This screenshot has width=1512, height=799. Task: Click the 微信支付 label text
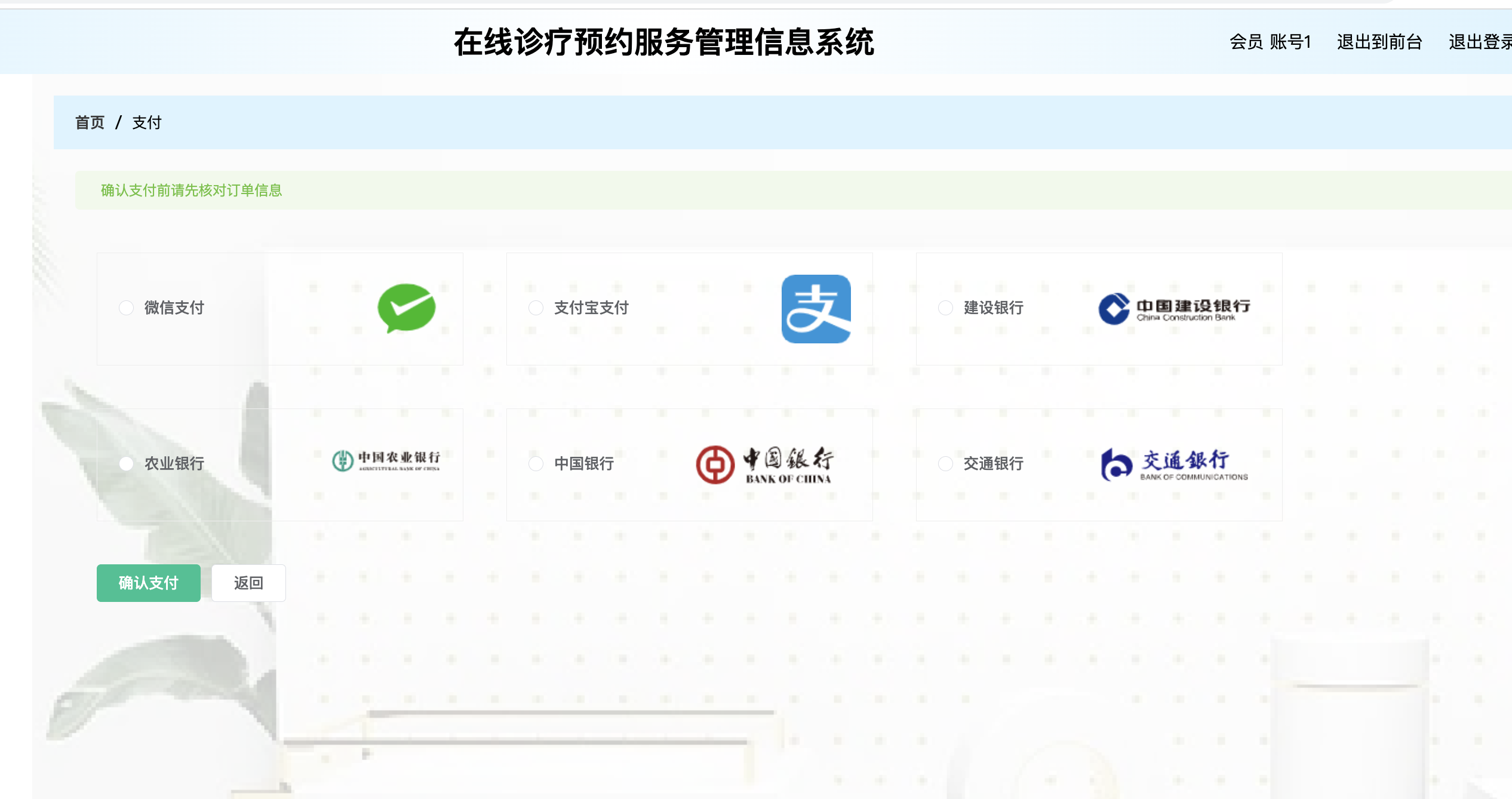pyautogui.click(x=174, y=308)
